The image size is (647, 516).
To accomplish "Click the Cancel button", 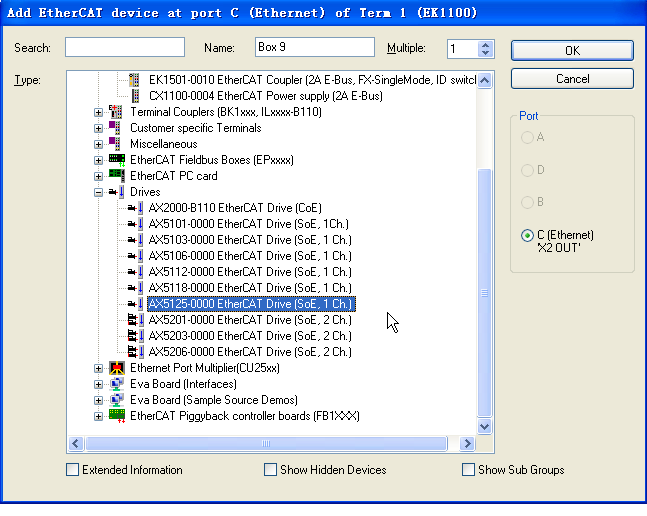I will (x=572, y=79).
